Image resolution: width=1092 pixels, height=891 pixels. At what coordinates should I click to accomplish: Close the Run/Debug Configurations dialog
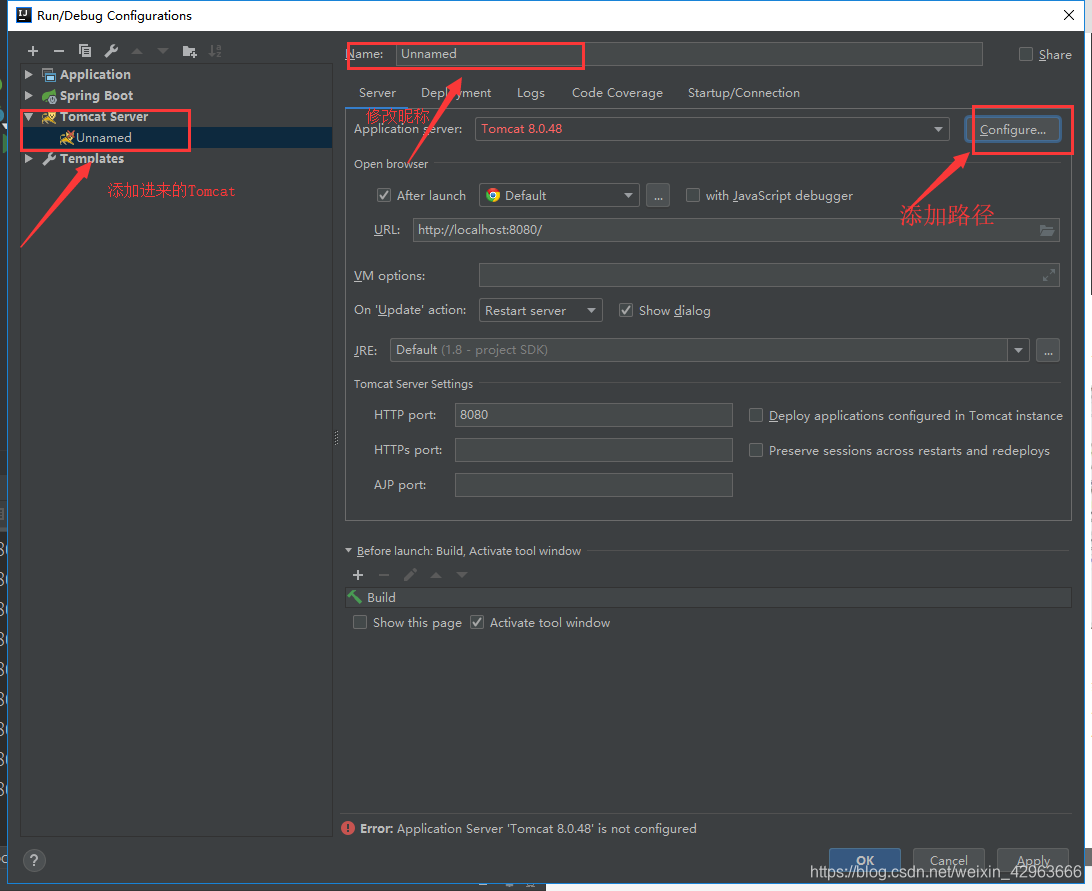coord(1069,15)
